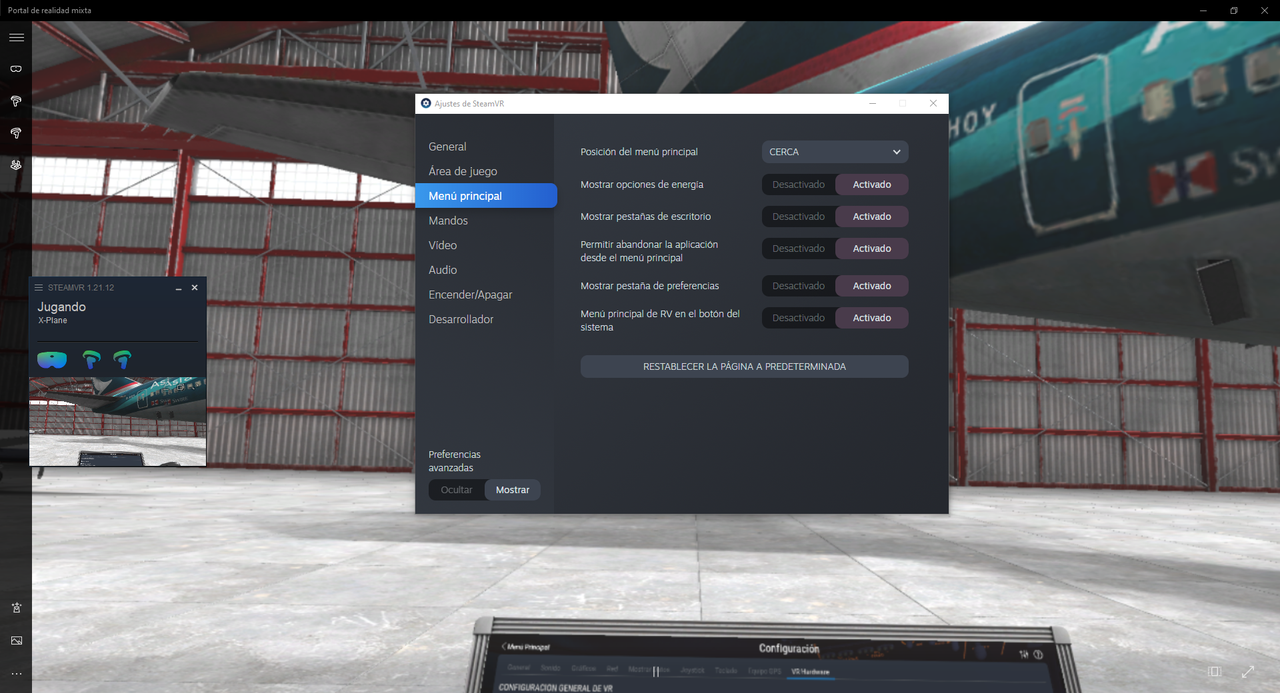
Task: Minimize the Portal de realidad mixta window
Action: point(1205,10)
